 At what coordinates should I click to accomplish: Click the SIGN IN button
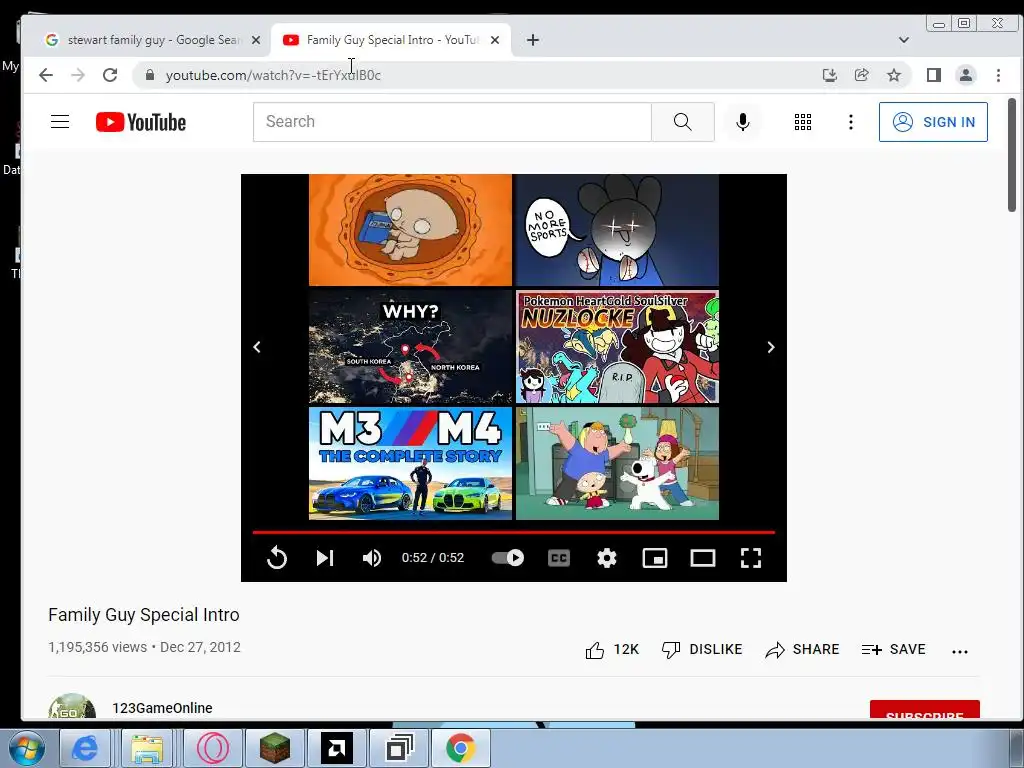pyautogui.click(x=933, y=122)
